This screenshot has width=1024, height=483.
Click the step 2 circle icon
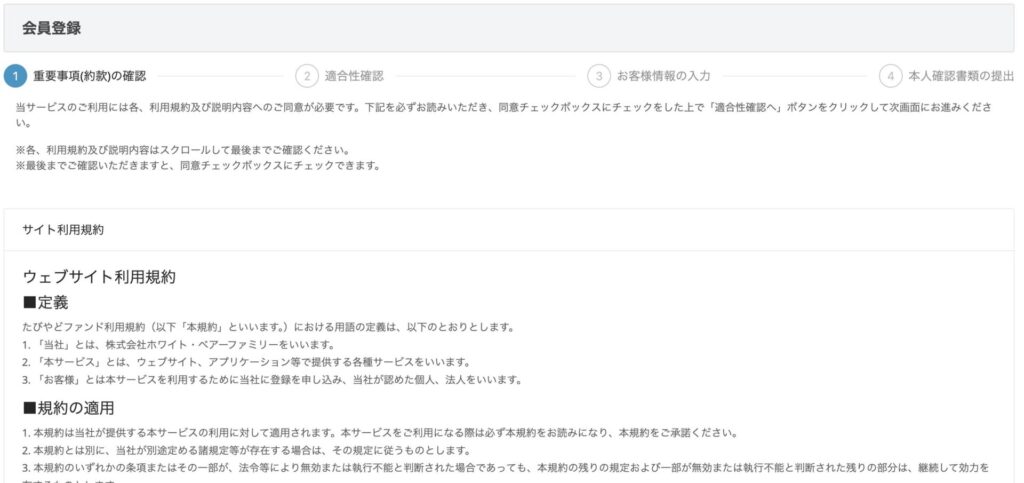307,76
